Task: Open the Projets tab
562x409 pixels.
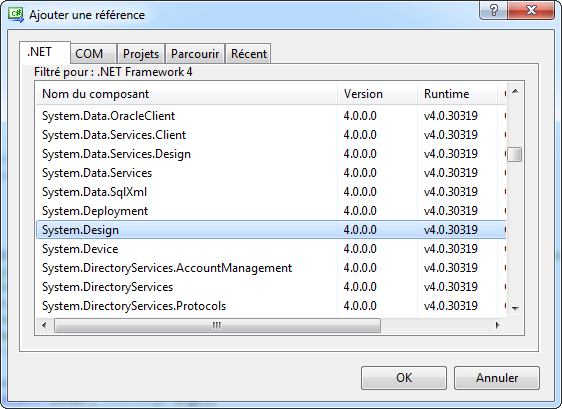Action: 141,54
